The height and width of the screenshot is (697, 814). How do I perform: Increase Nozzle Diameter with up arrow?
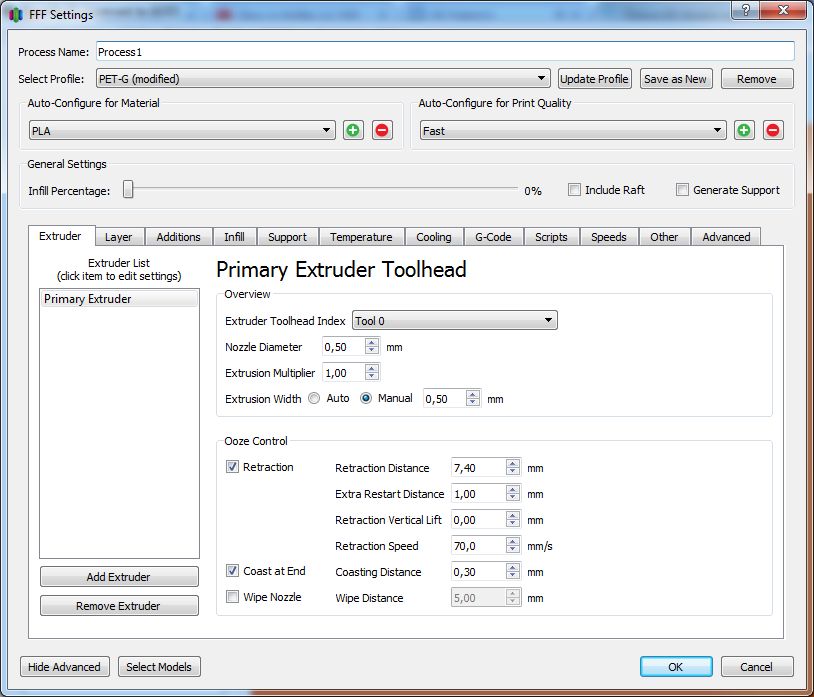click(372, 343)
